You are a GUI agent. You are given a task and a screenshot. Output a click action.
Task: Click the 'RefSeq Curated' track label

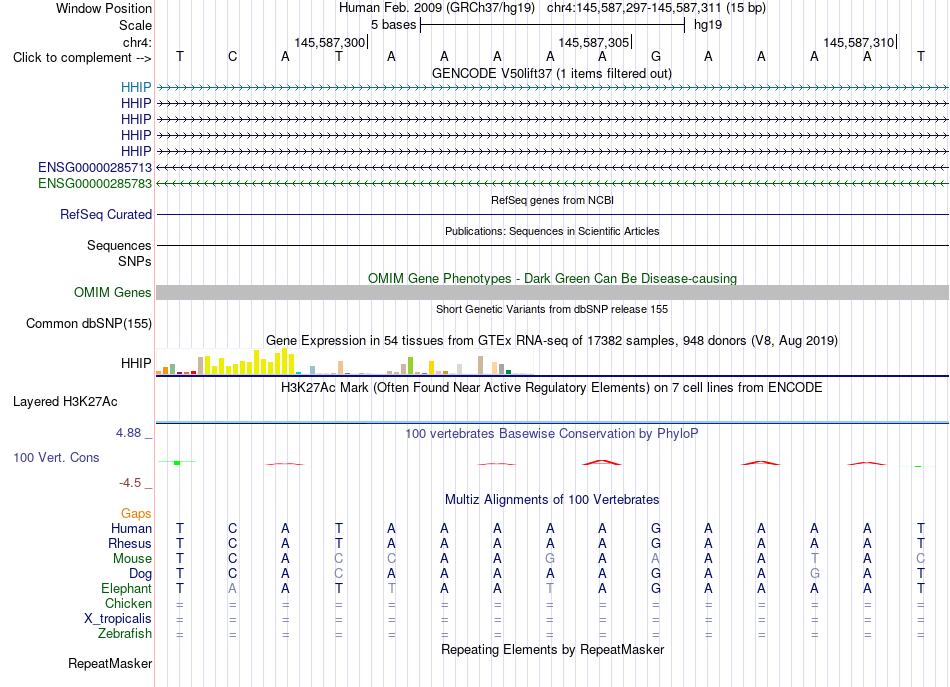[x=106, y=214]
